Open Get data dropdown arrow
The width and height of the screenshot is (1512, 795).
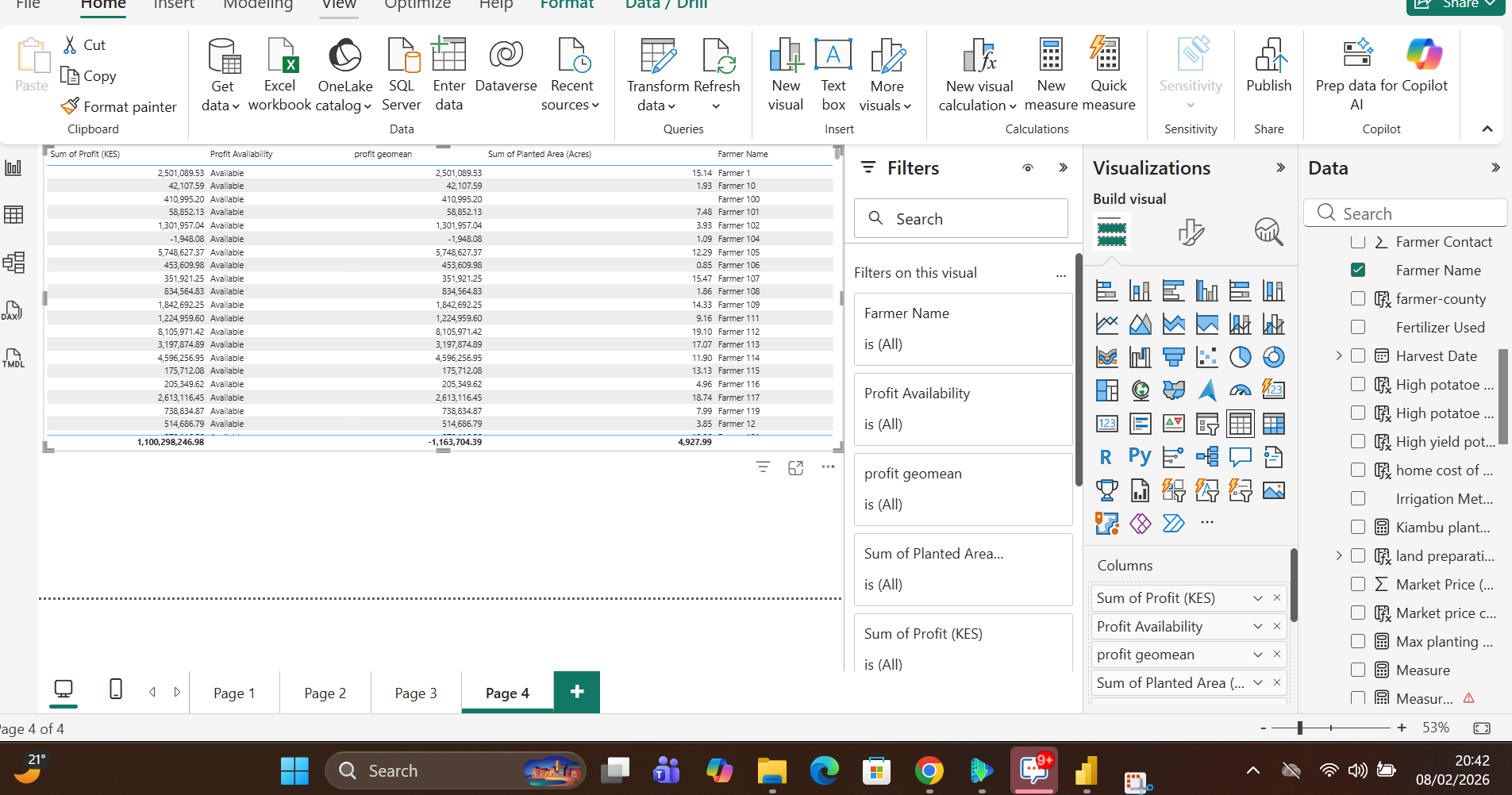[x=236, y=106]
